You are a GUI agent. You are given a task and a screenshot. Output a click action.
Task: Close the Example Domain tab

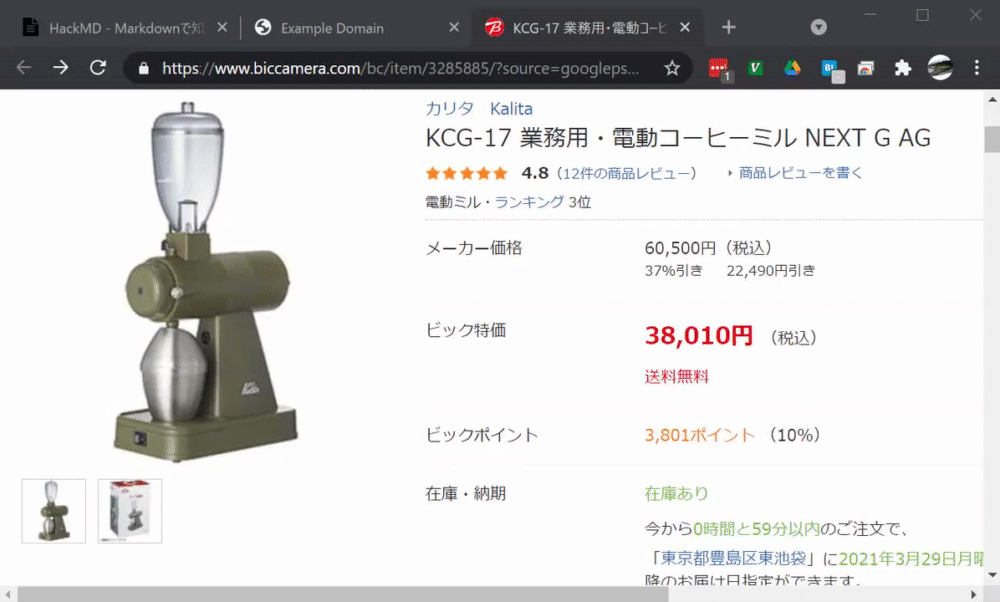tap(454, 27)
